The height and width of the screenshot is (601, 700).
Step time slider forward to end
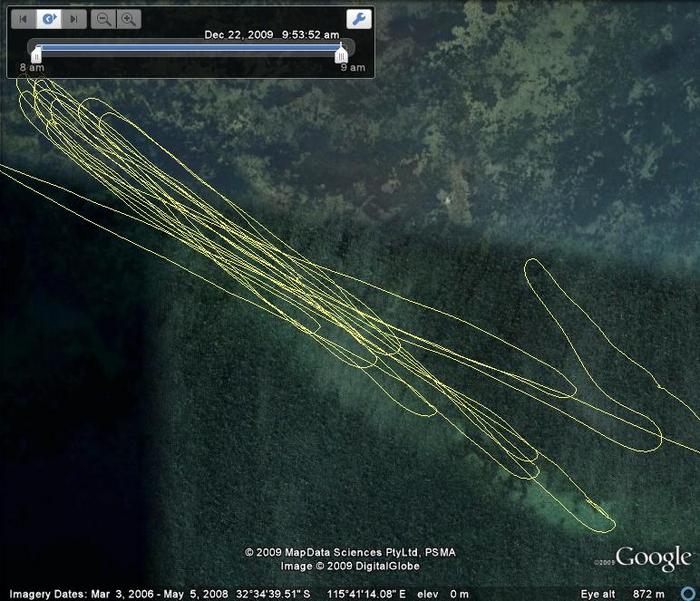pyautogui.click(x=74, y=19)
